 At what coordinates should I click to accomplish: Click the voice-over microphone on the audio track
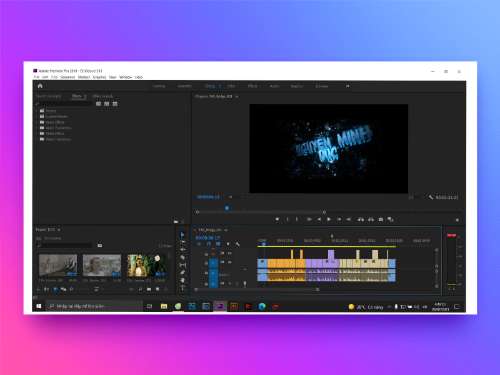pos(245,284)
